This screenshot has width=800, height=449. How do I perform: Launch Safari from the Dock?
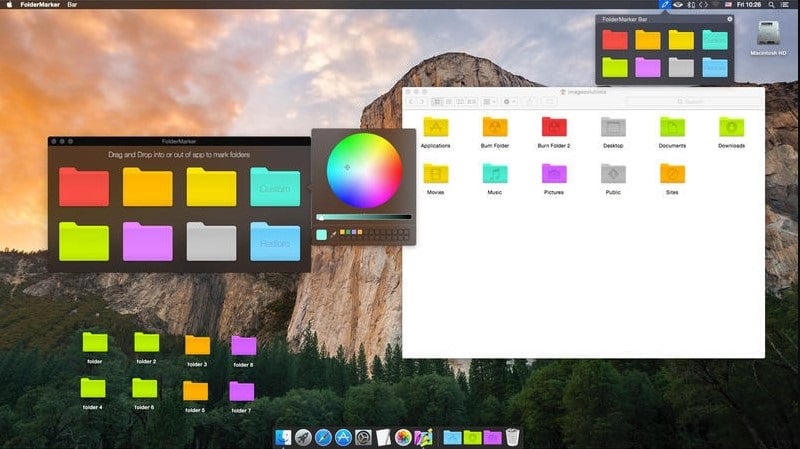click(323, 437)
